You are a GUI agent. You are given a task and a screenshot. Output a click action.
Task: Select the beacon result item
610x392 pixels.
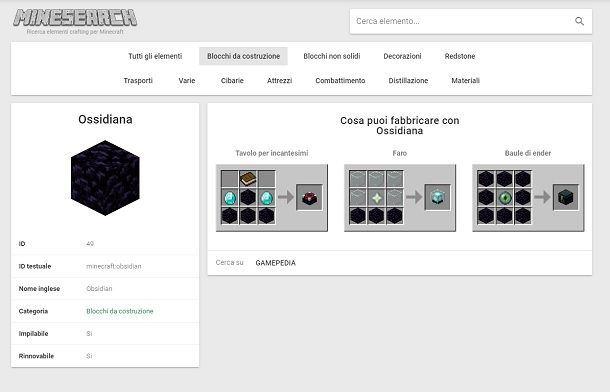coord(438,198)
